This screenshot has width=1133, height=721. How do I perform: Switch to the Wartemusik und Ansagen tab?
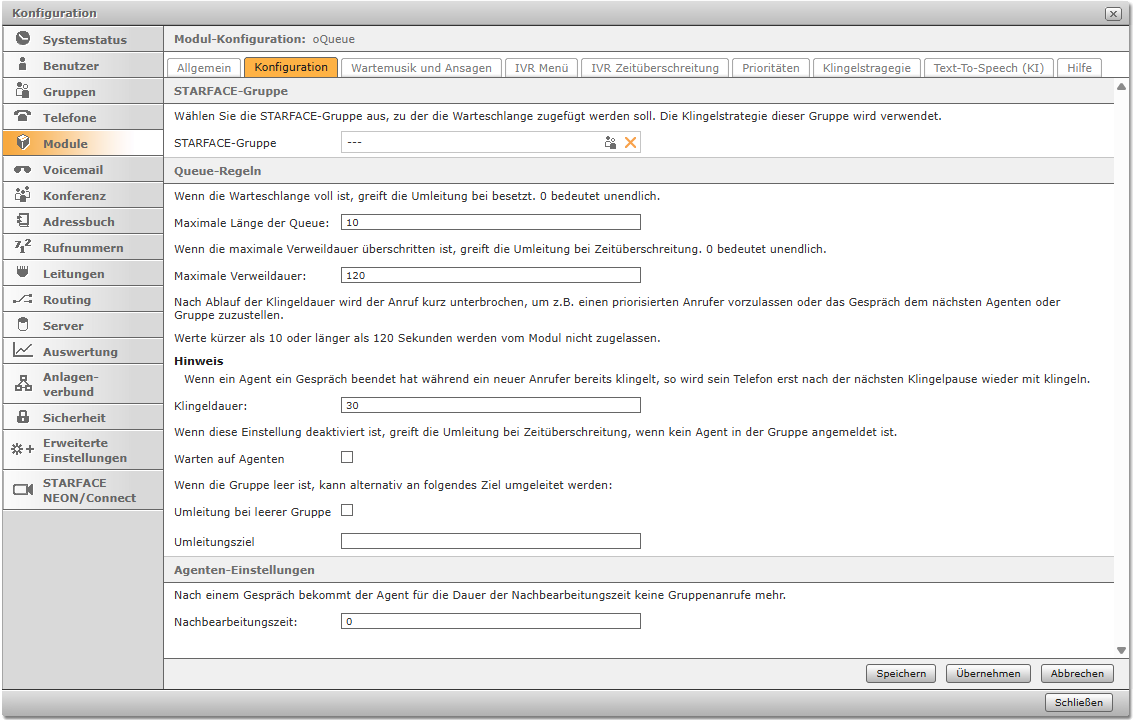[421, 68]
